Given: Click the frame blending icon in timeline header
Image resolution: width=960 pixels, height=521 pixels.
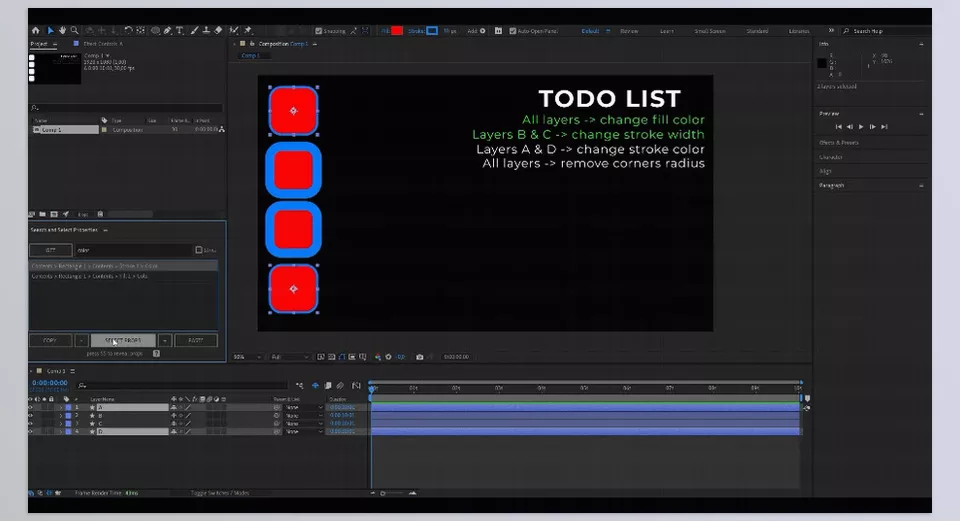Looking at the screenshot, I should pyautogui.click(x=328, y=386).
